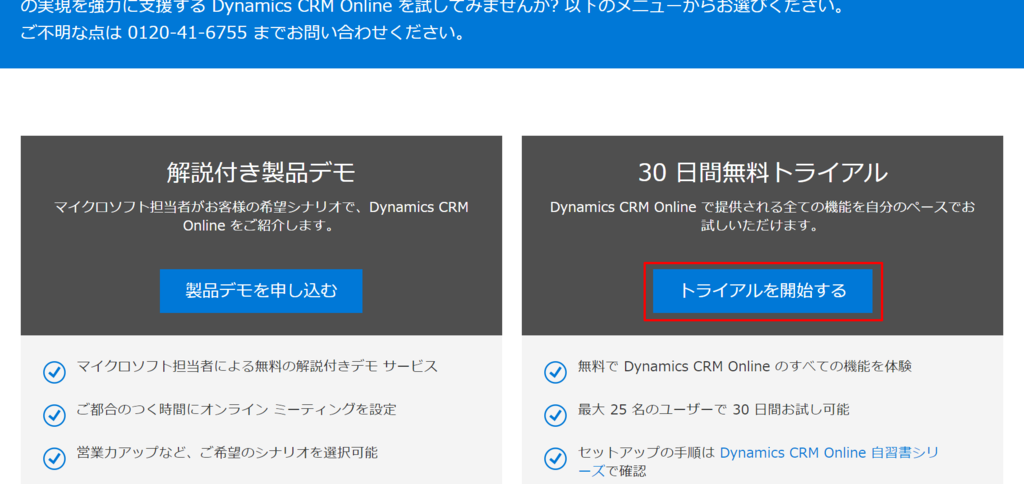Click the checkmark icon beside すべての機能を体験
Screen dimensions: 1024x484
point(555,372)
